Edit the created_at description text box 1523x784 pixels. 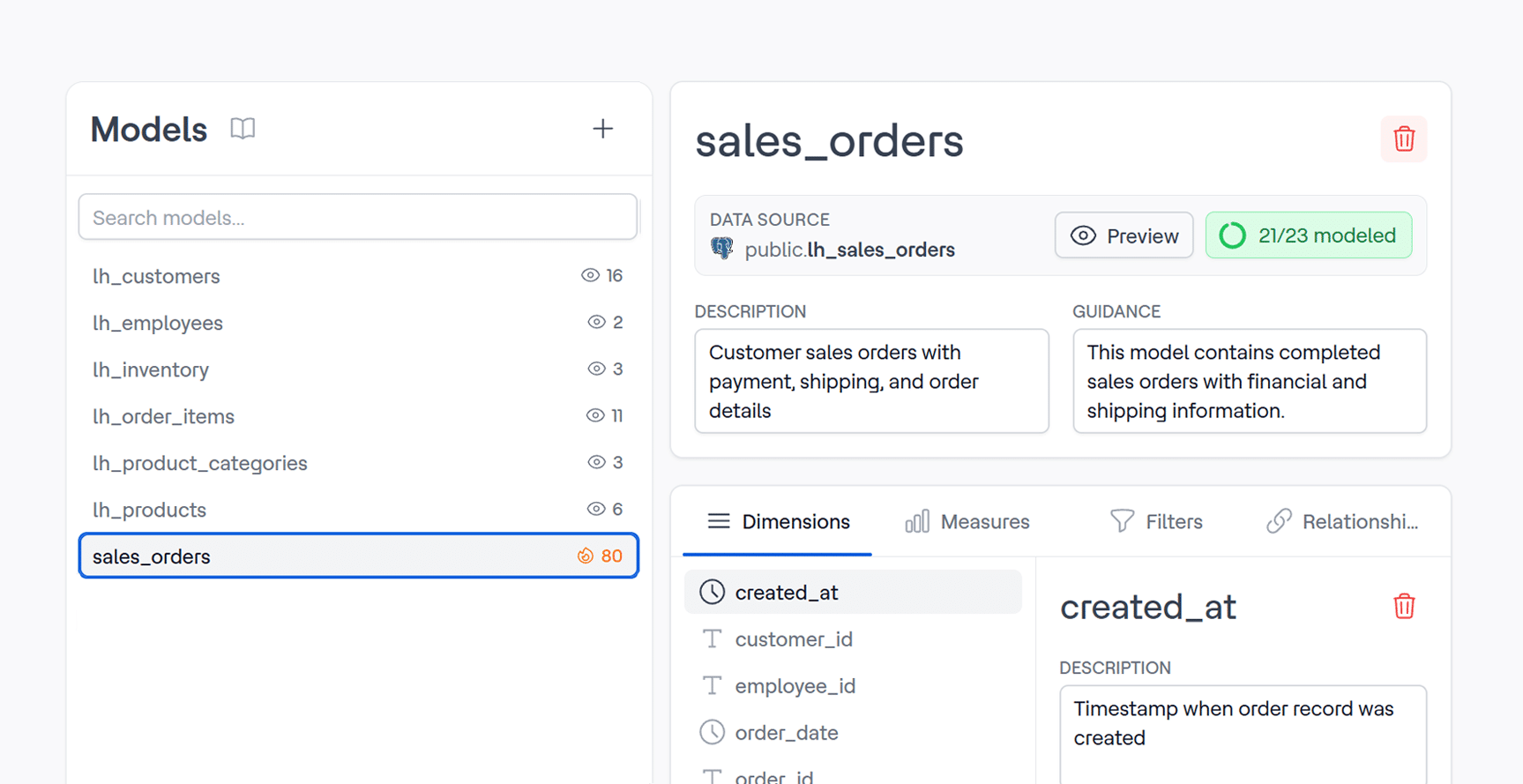[x=1243, y=734]
